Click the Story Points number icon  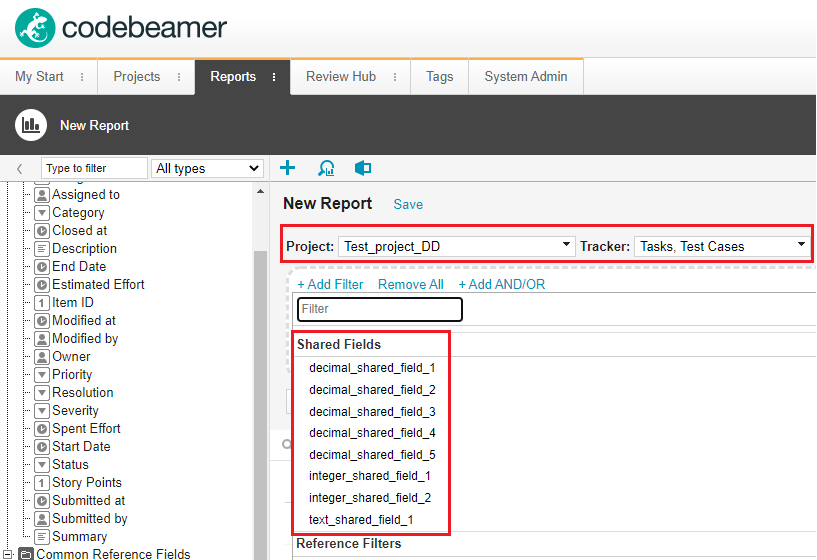(42, 482)
